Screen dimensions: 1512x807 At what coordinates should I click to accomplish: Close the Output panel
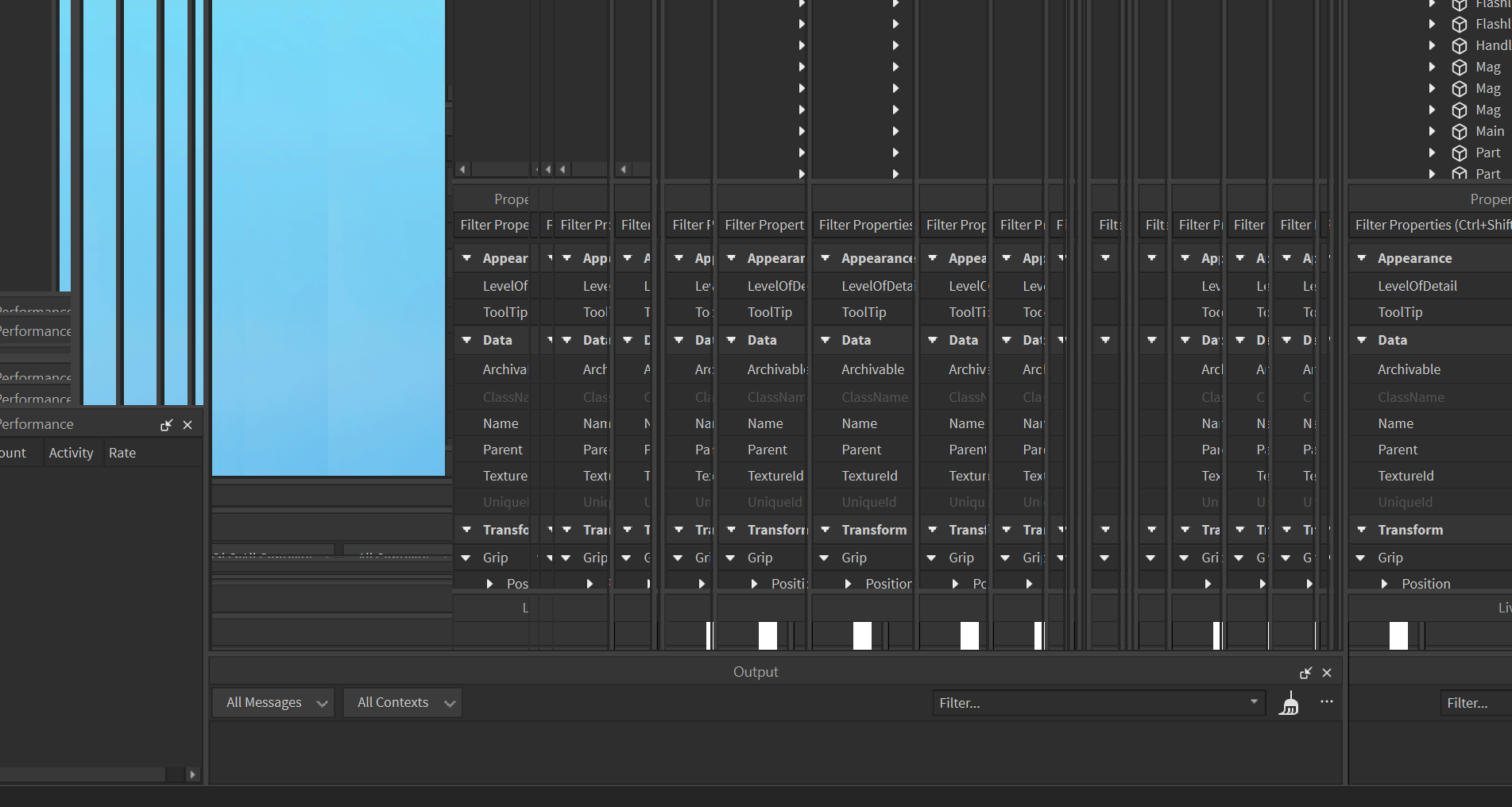(x=1327, y=673)
